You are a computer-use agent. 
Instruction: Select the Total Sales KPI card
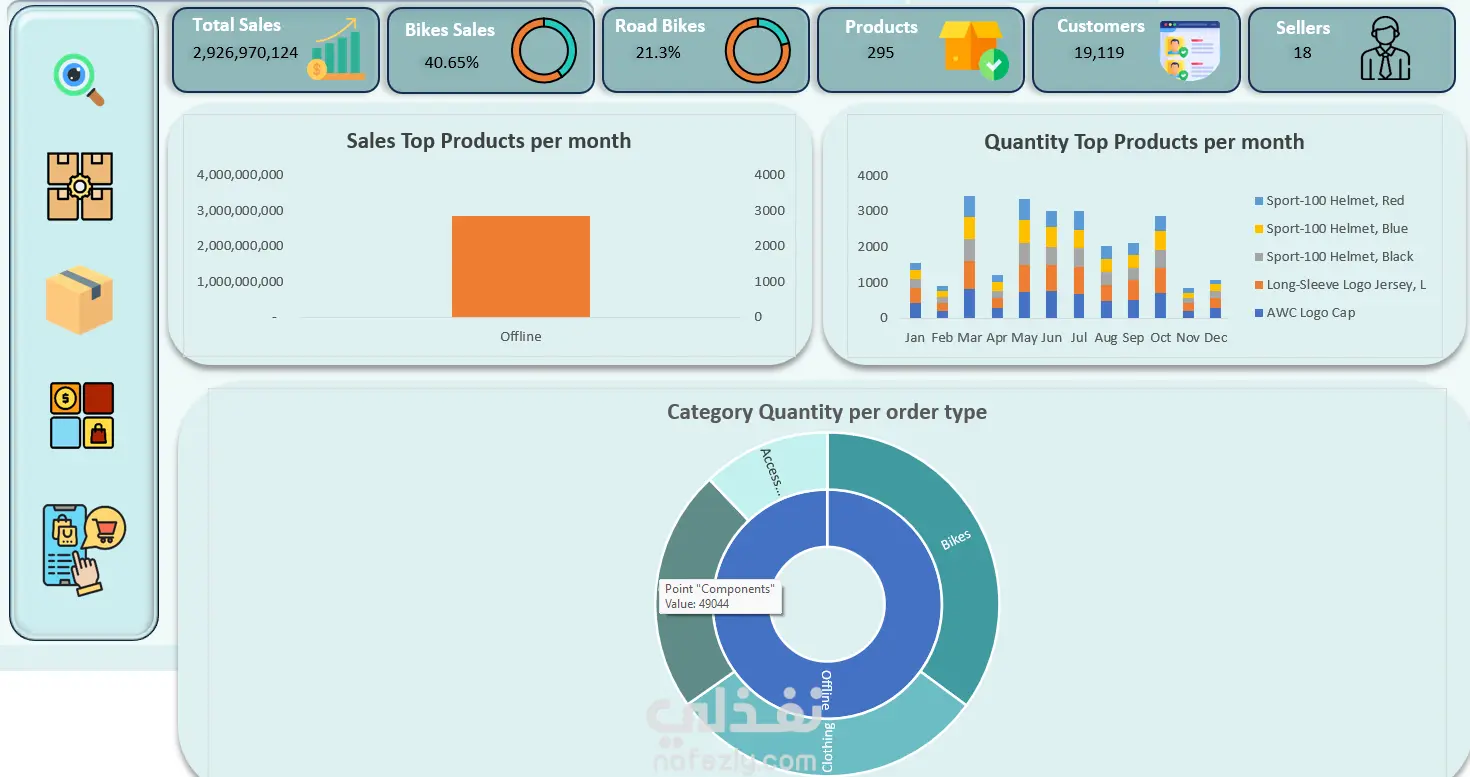pos(276,50)
